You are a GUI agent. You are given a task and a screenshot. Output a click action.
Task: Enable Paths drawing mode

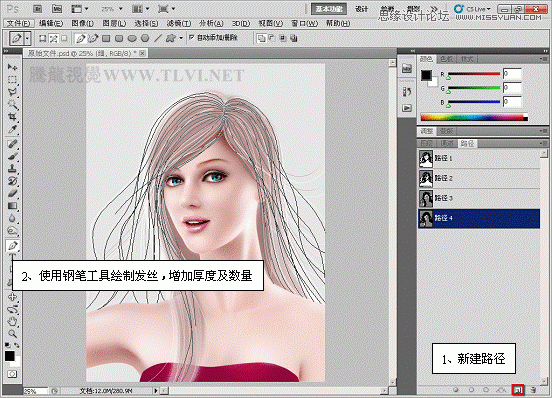click(53, 38)
